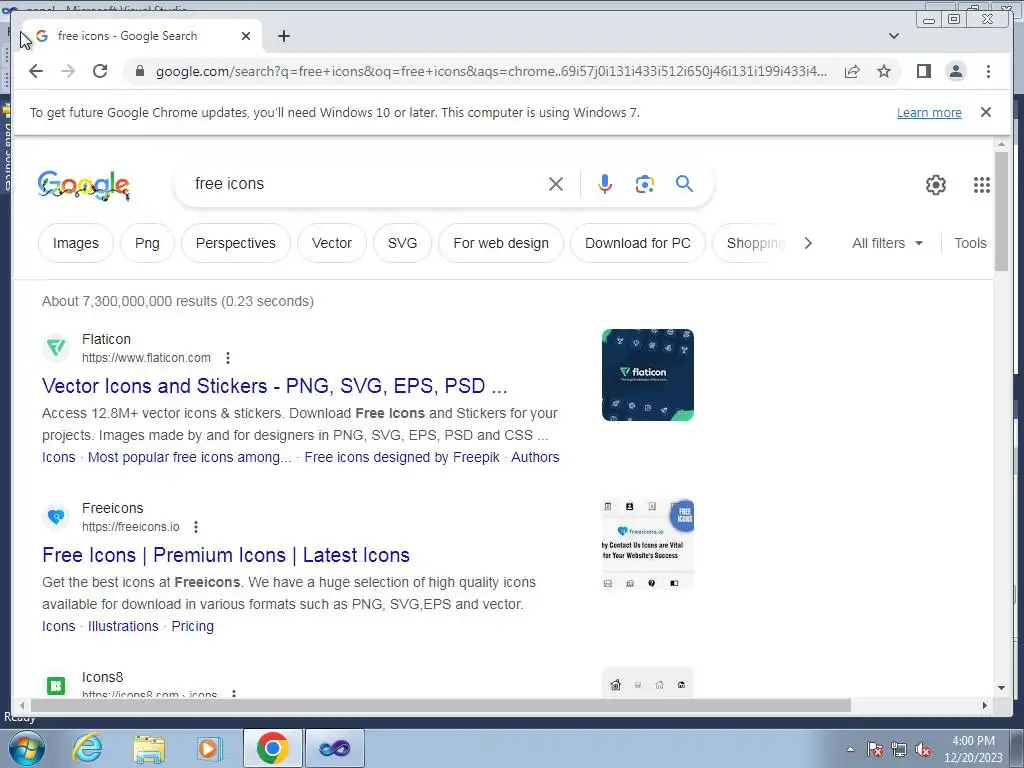Click the muted volume tray icon
This screenshot has height=768, width=1024.
[x=923, y=750]
